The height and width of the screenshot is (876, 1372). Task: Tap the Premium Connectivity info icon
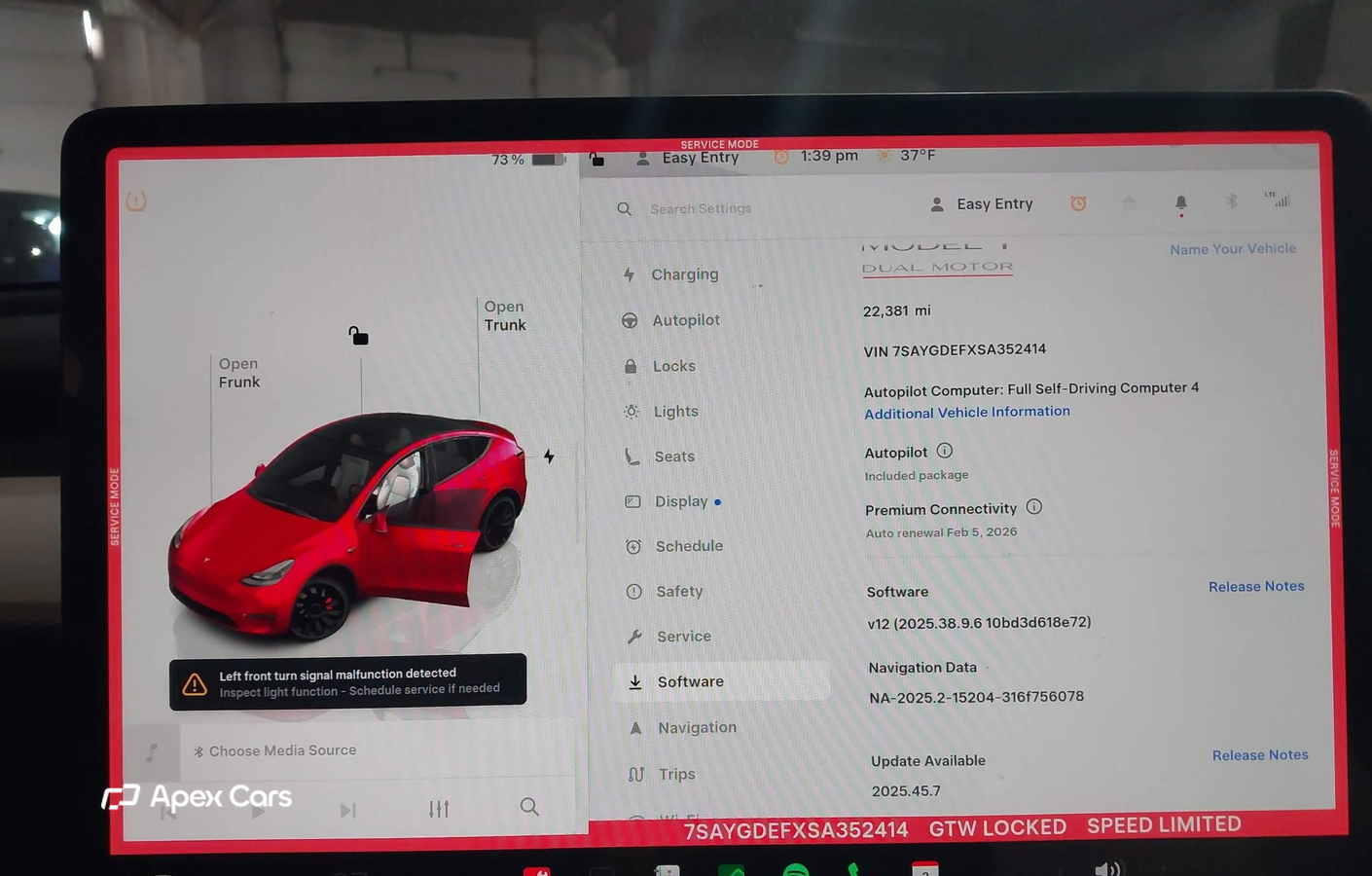(x=1034, y=507)
